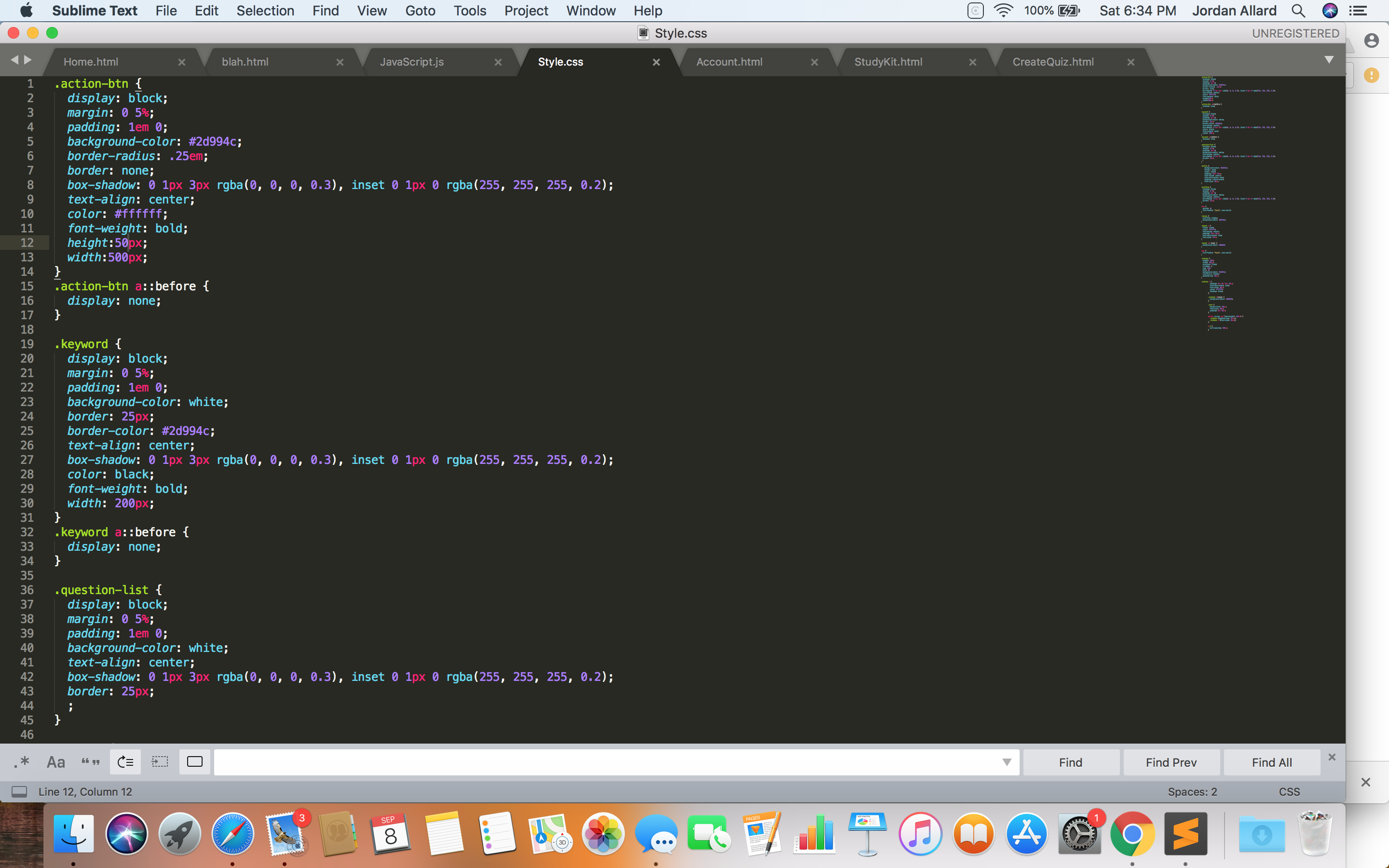Open the CSS syntax selector
The width and height of the screenshot is (1389, 868).
[1289, 792]
